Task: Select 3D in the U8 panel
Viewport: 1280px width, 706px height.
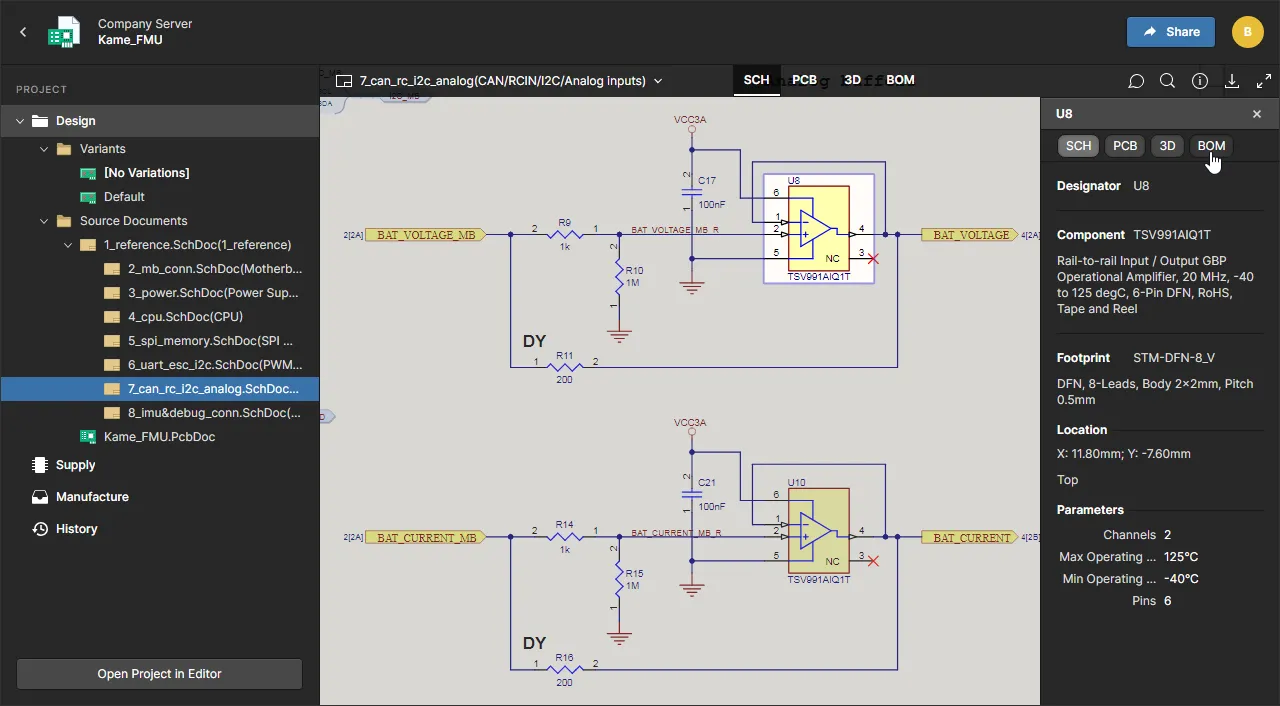Action: click(x=1167, y=146)
